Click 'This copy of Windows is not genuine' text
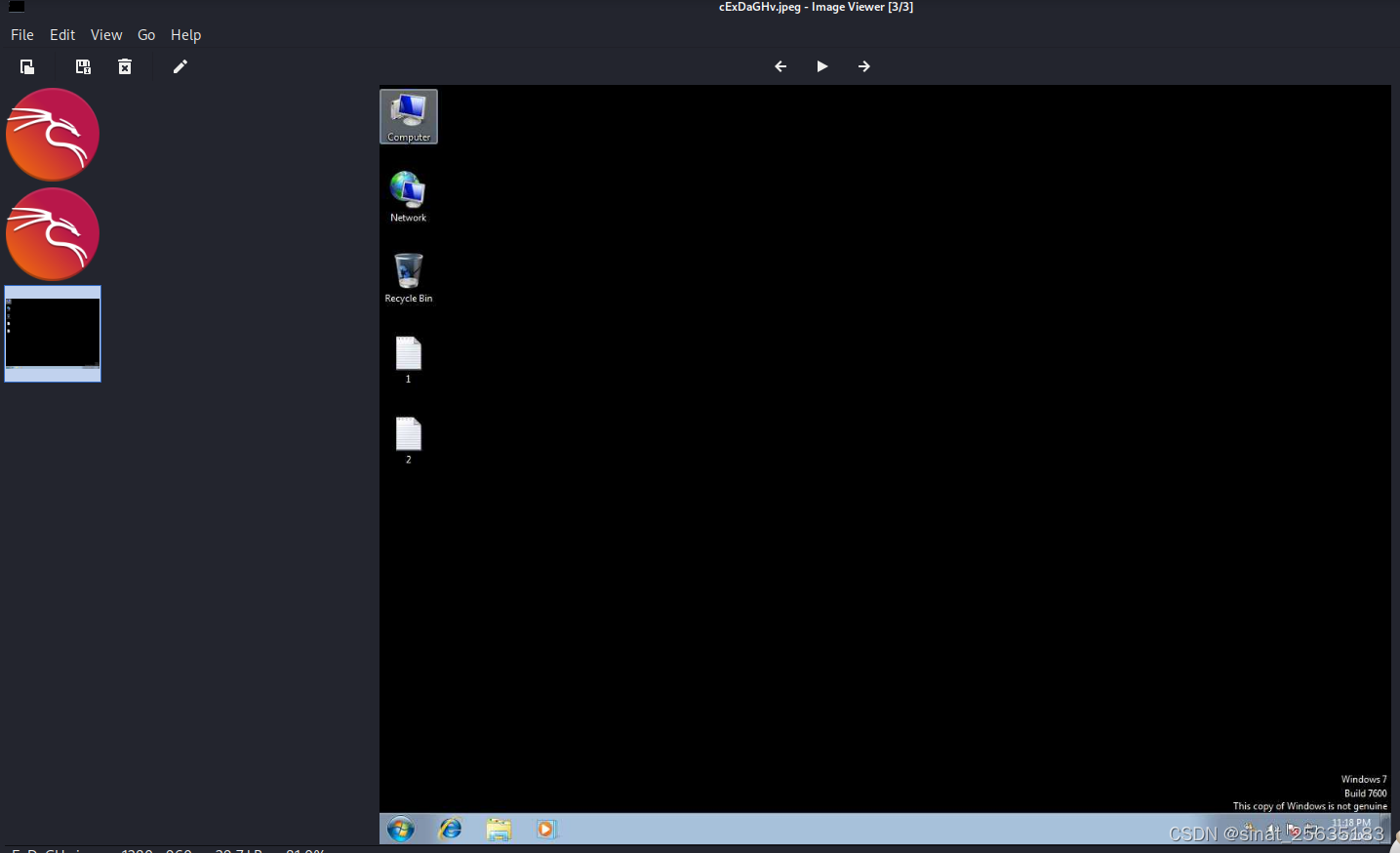1400x853 pixels. 1309,806
